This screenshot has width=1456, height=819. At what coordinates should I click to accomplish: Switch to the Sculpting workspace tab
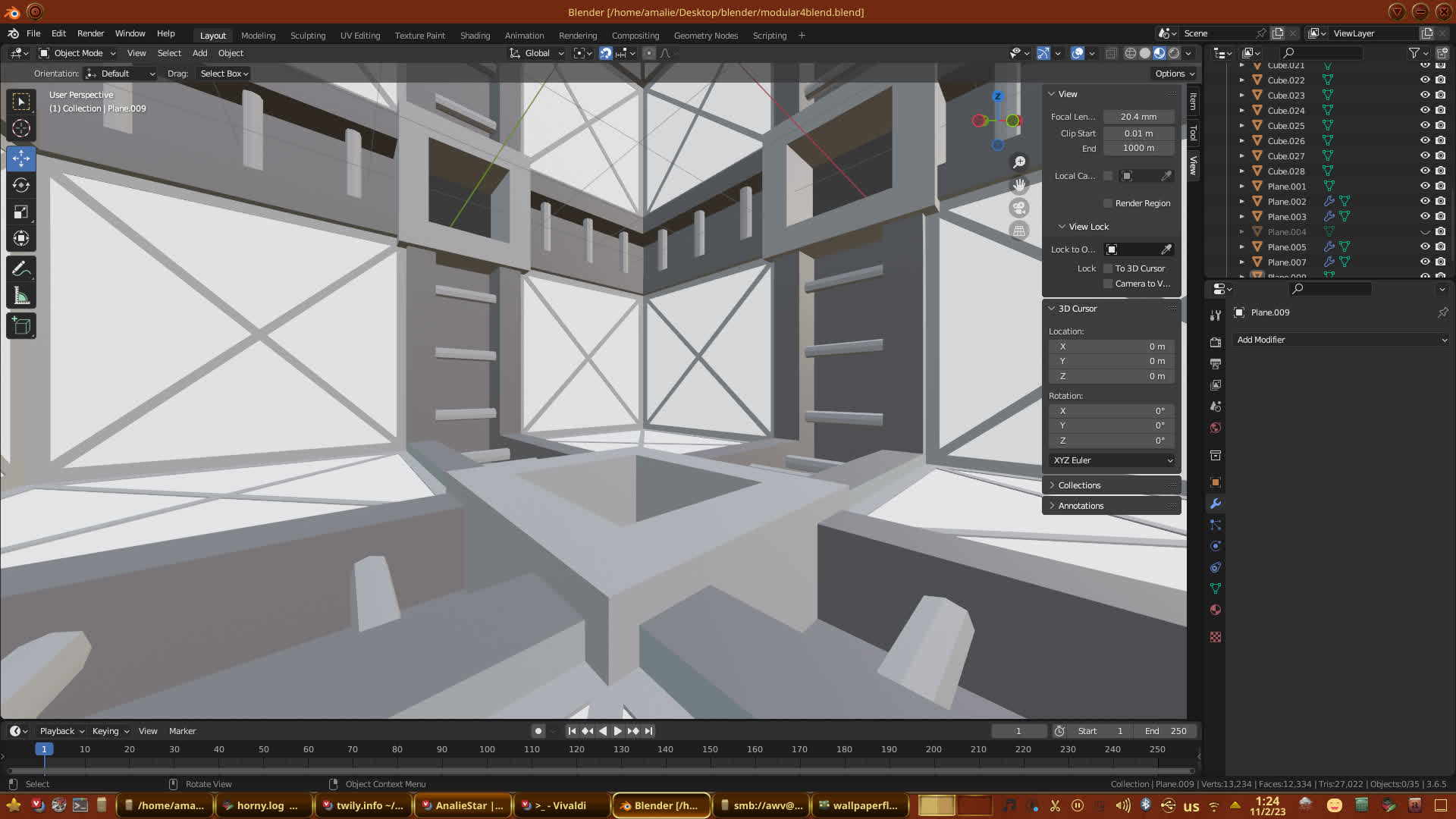tap(307, 36)
